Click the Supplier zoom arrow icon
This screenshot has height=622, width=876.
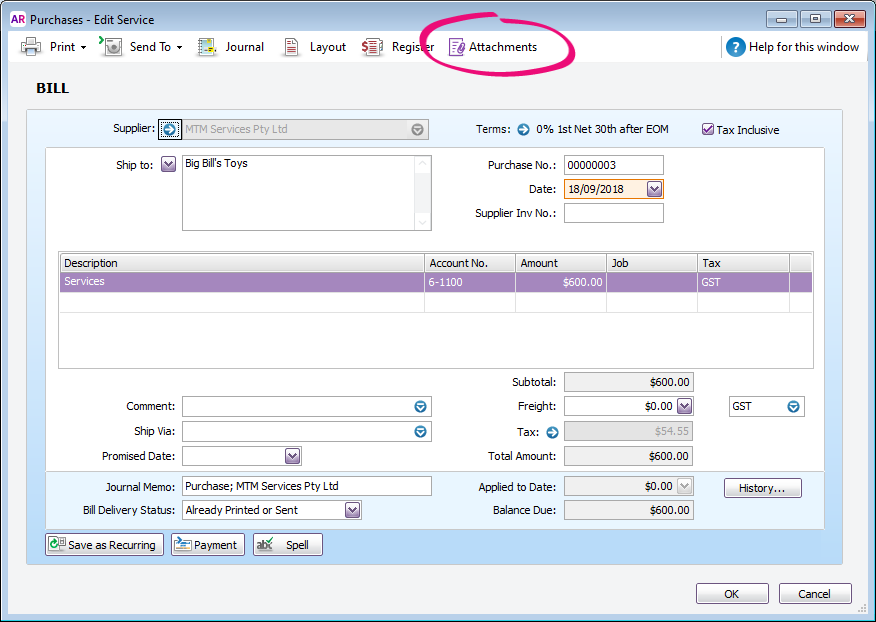click(x=170, y=129)
